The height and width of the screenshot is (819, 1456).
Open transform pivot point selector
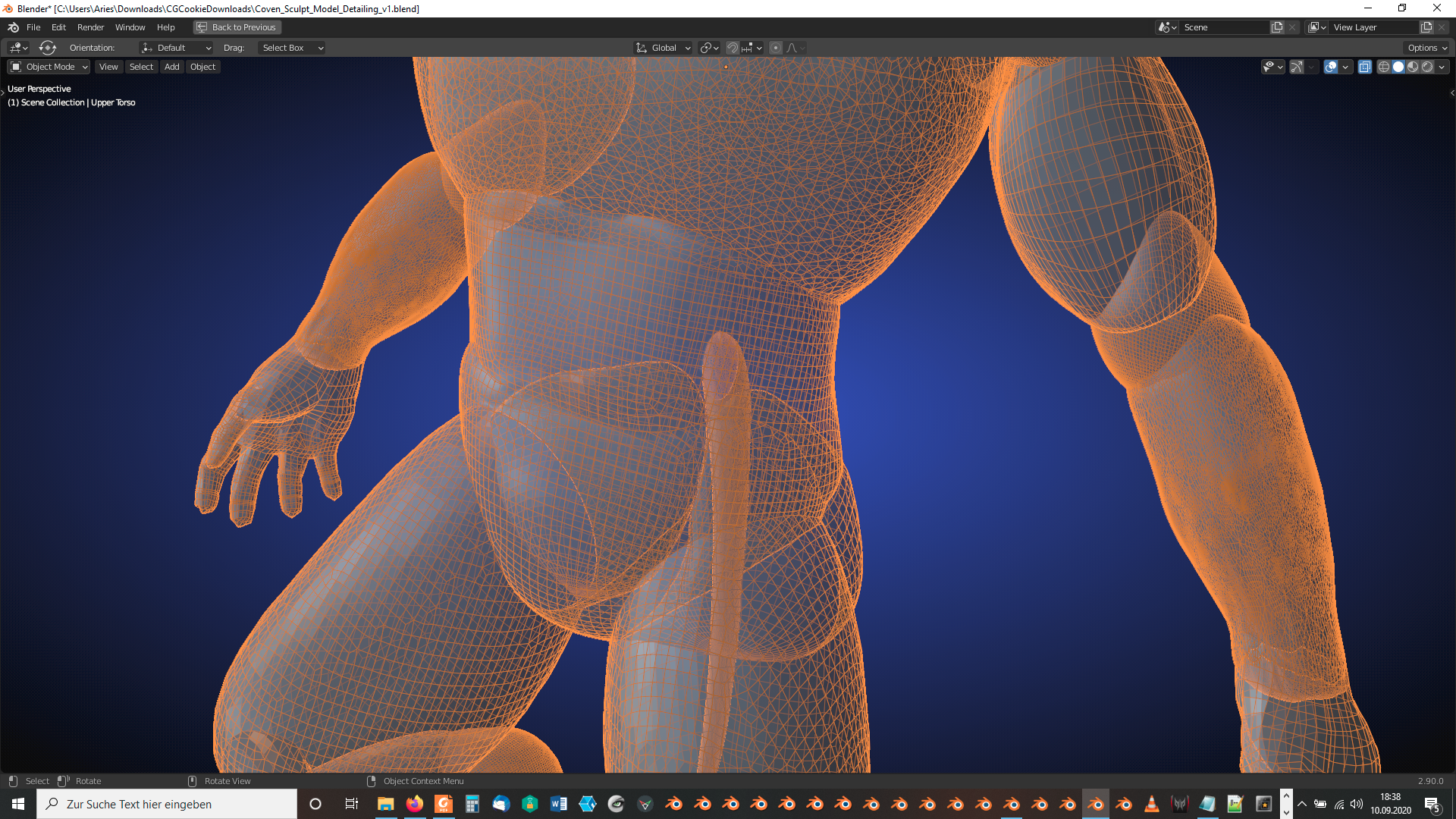coord(709,48)
